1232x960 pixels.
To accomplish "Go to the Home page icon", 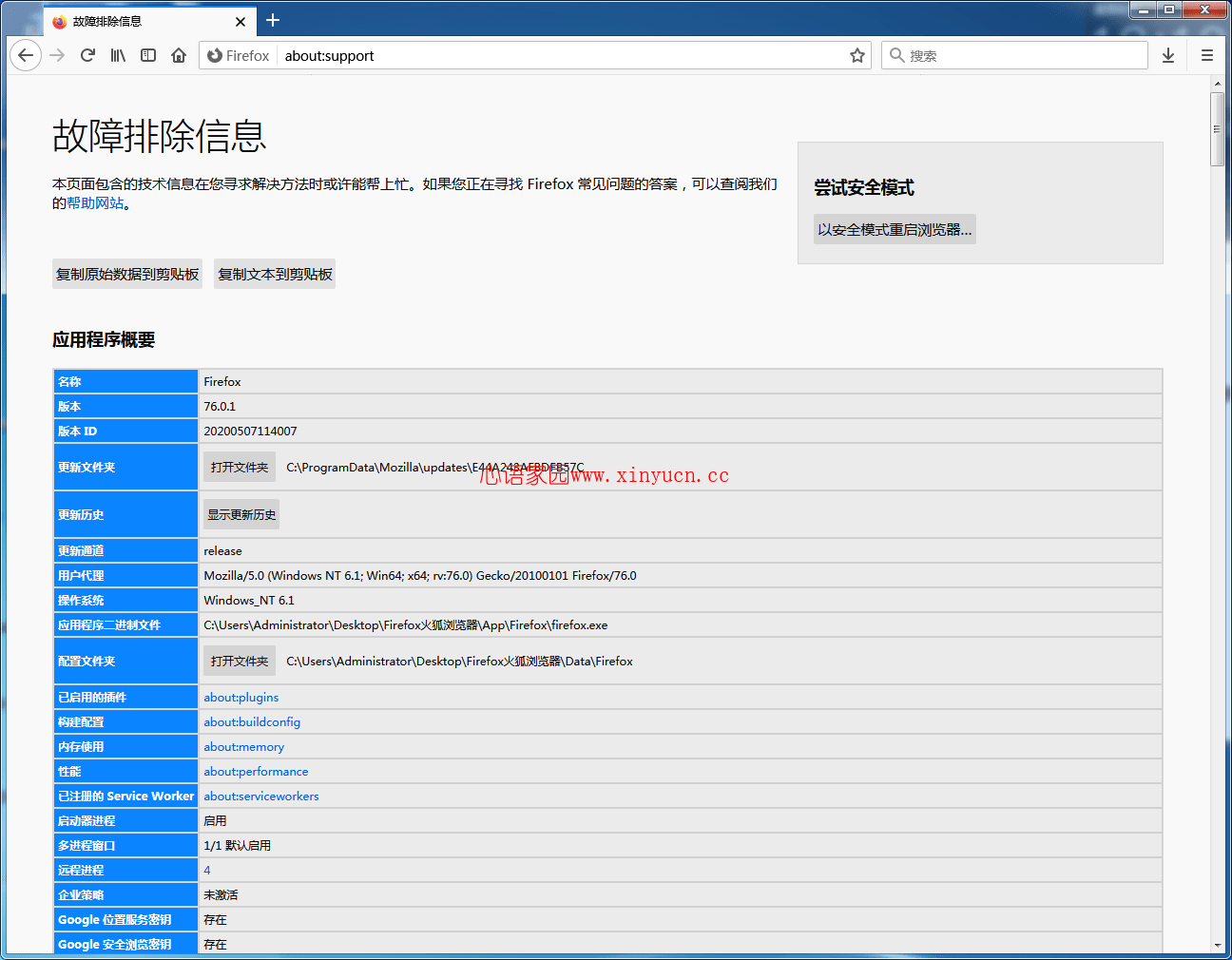I will coord(179,55).
